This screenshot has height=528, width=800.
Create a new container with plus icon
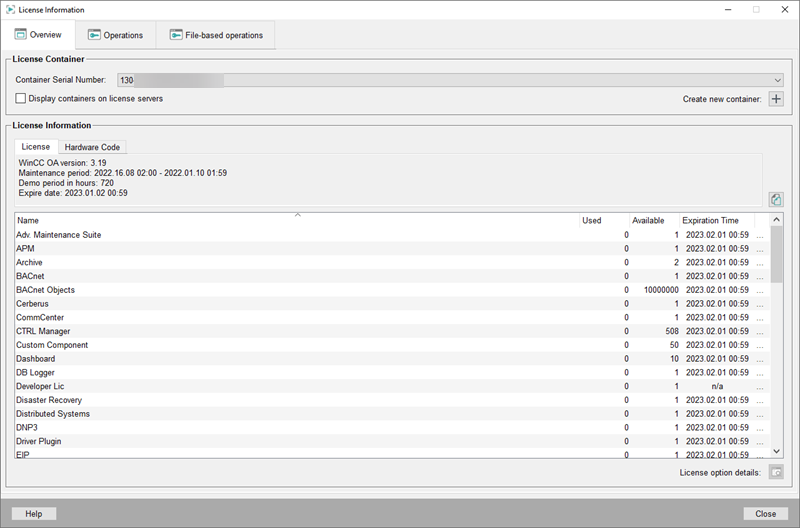[776, 99]
